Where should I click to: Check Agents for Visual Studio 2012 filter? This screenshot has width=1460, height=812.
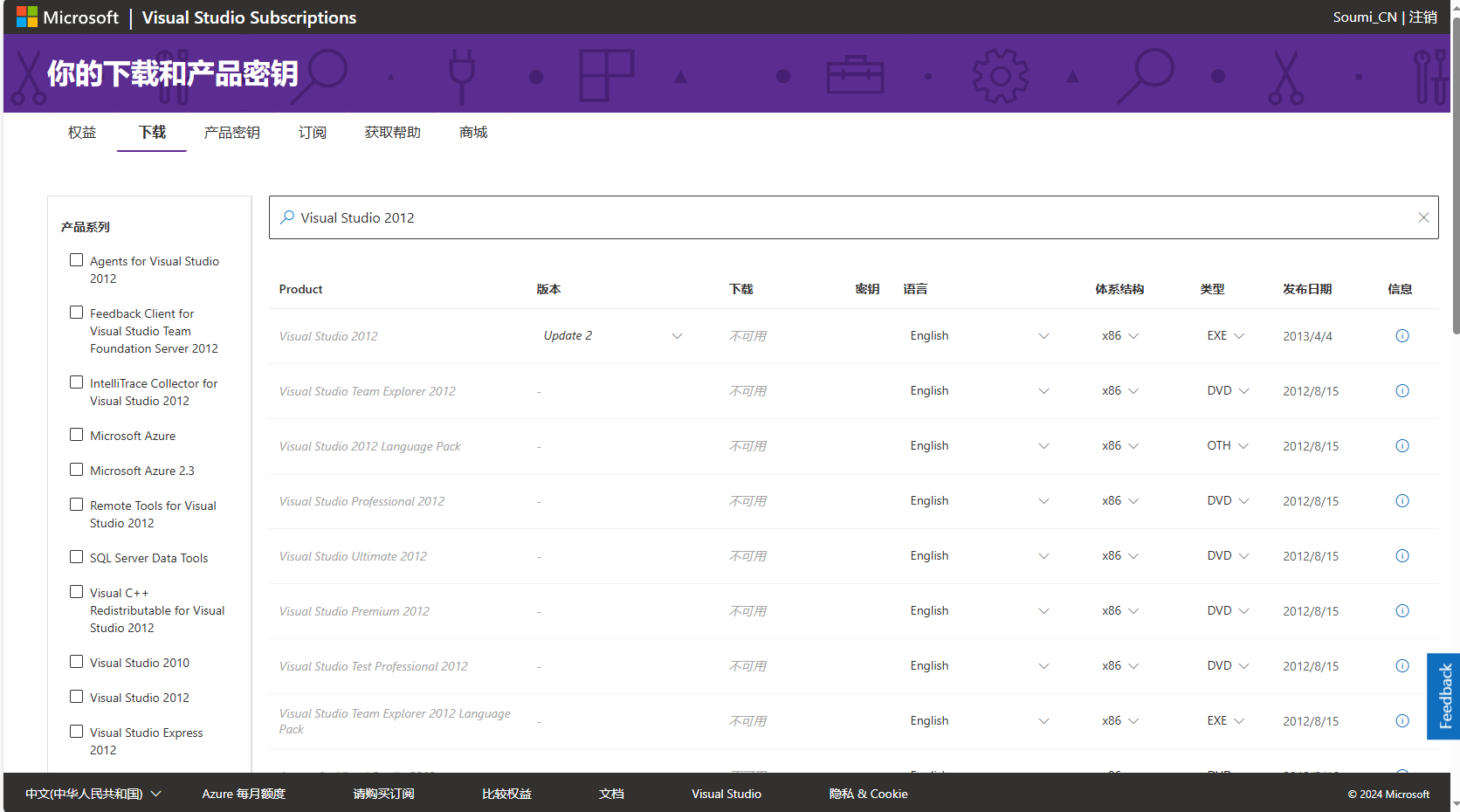point(77,260)
